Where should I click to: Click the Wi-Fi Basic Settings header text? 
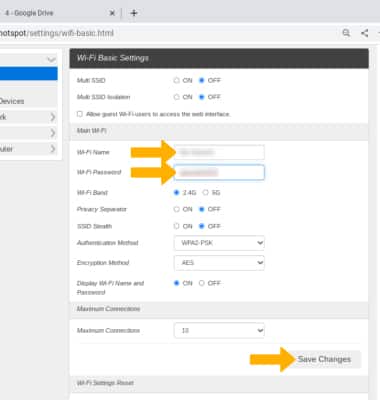113,58
